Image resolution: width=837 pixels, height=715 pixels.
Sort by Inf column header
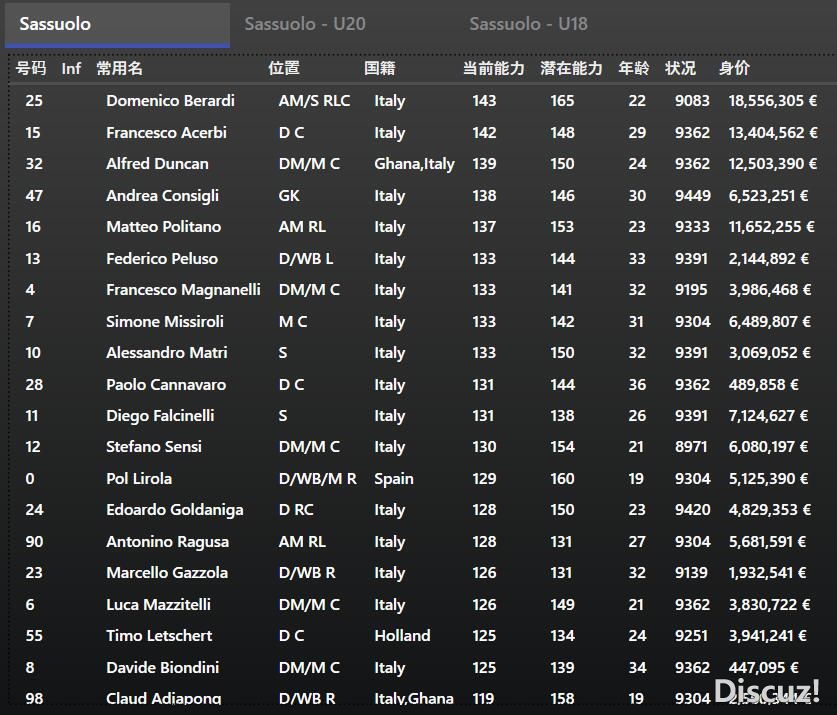(x=71, y=68)
